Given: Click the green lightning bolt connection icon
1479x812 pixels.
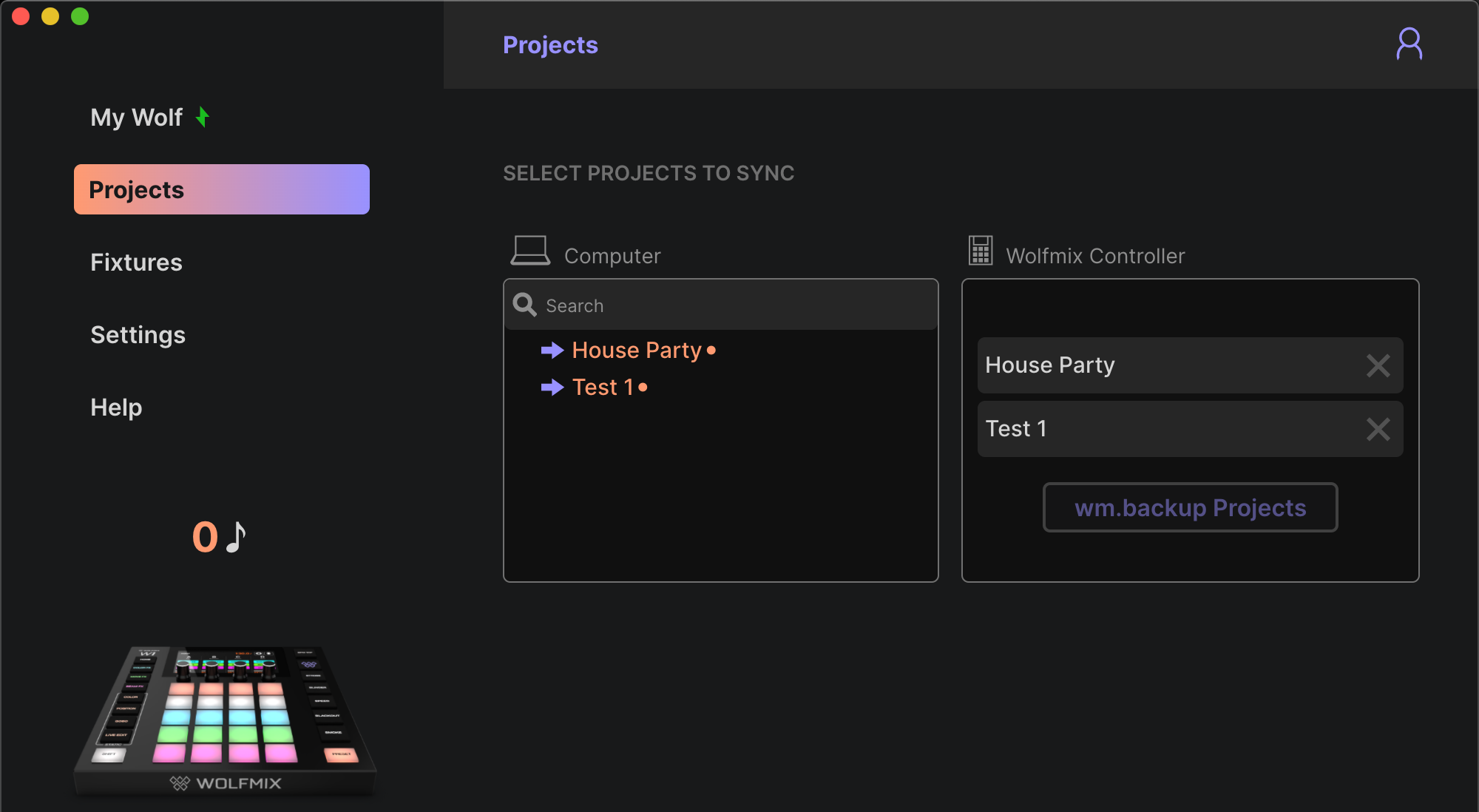Looking at the screenshot, I should [203, 117].
